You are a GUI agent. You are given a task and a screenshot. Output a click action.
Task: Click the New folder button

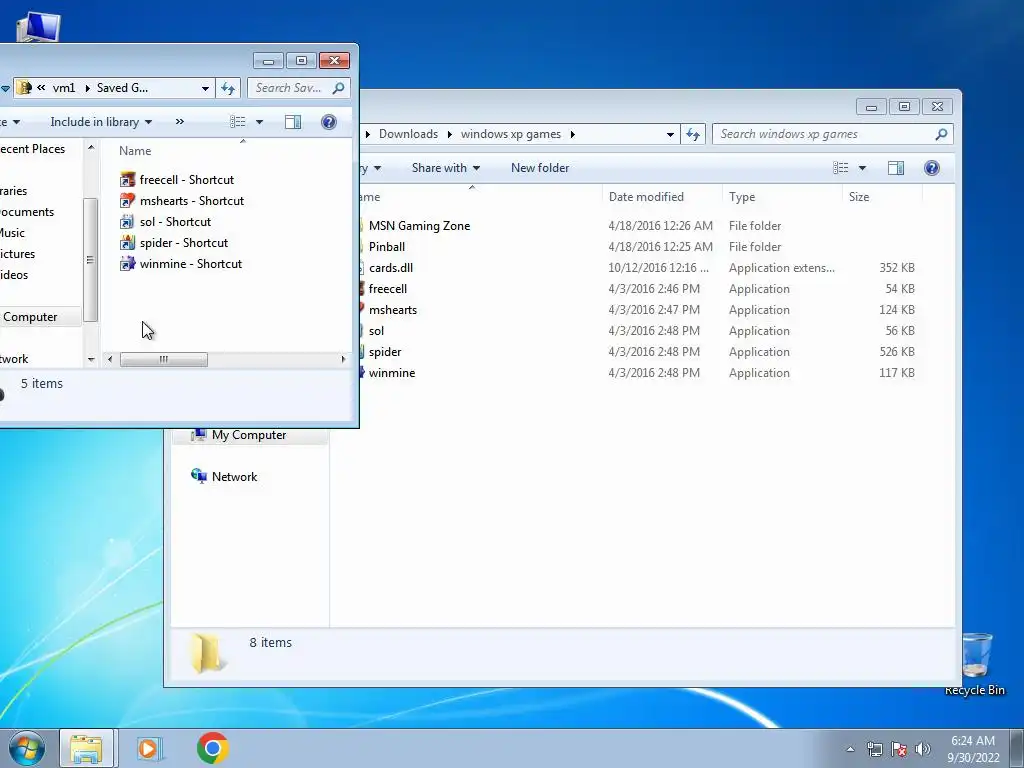[540, 168]
